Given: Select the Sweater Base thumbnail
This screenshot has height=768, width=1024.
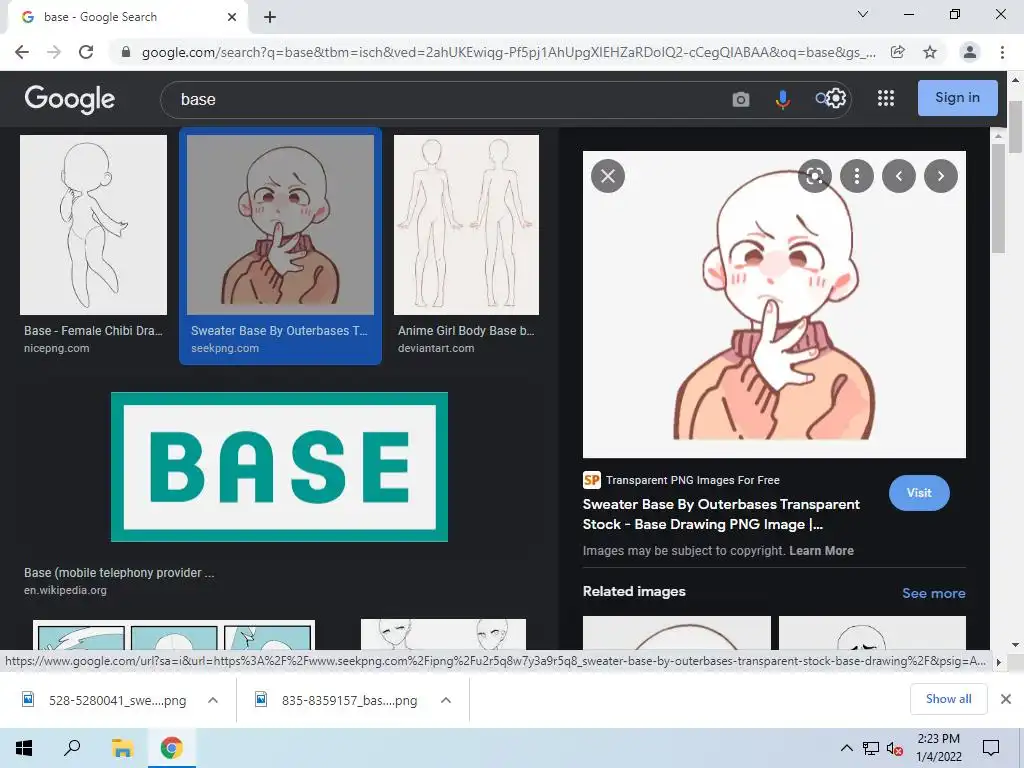Looking at the screenshot, I should coord(280,225).
